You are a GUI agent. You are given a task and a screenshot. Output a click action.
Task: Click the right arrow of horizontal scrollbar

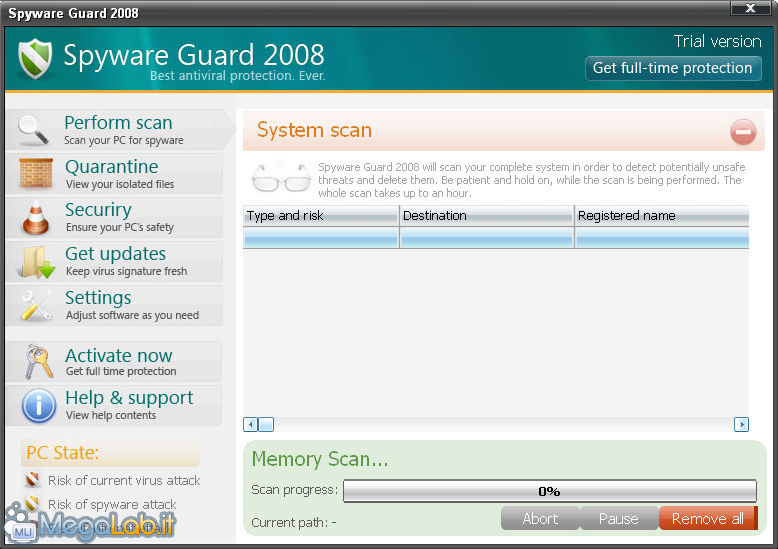(741, 424)
